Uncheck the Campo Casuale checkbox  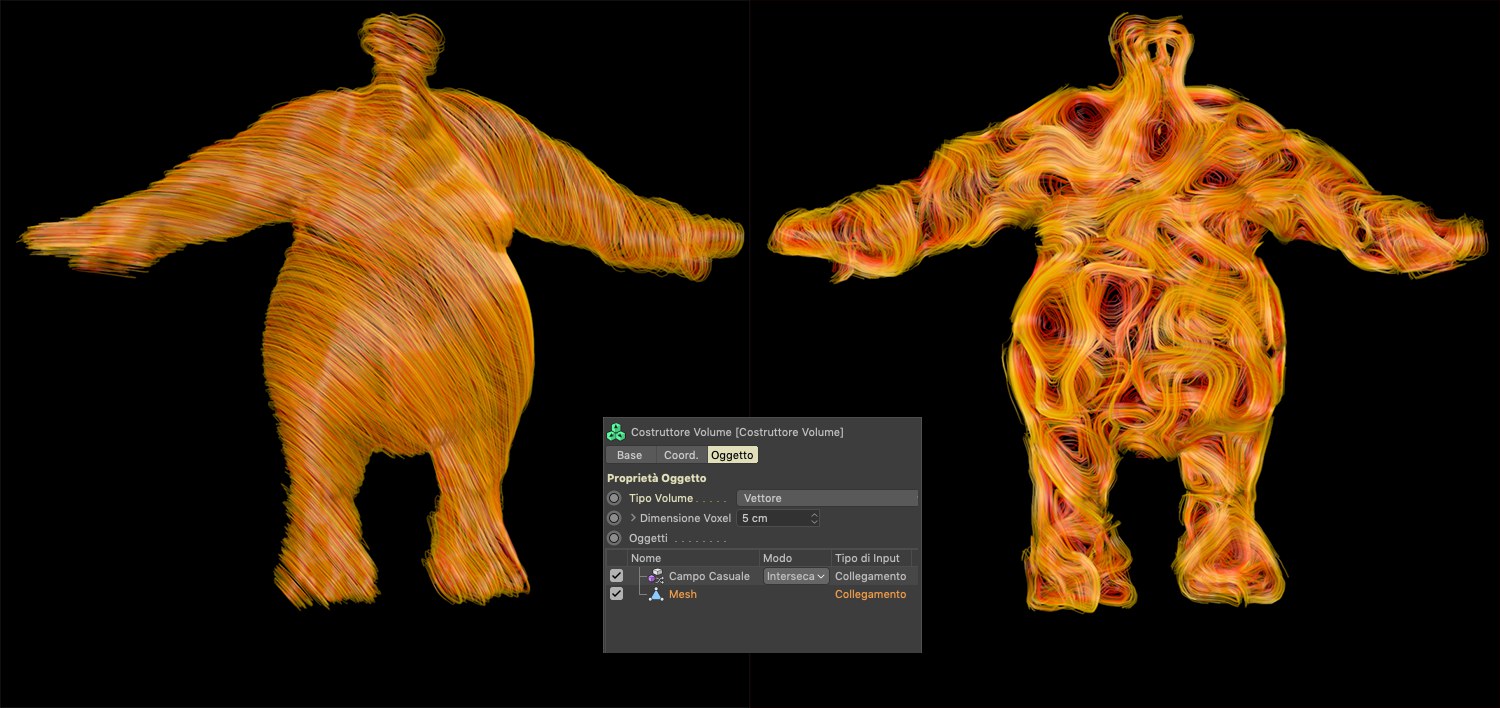[616, 576]
